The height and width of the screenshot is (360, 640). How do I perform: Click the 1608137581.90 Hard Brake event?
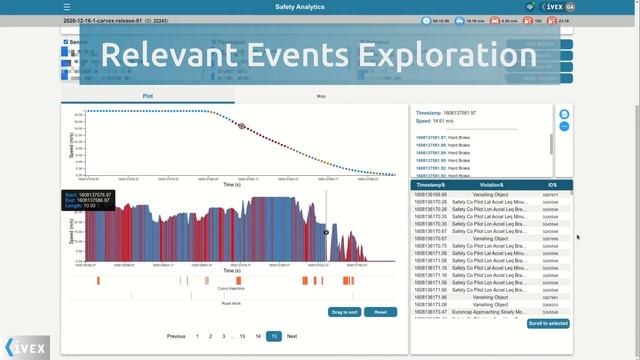pyautogui.click(x=443, y=161)
